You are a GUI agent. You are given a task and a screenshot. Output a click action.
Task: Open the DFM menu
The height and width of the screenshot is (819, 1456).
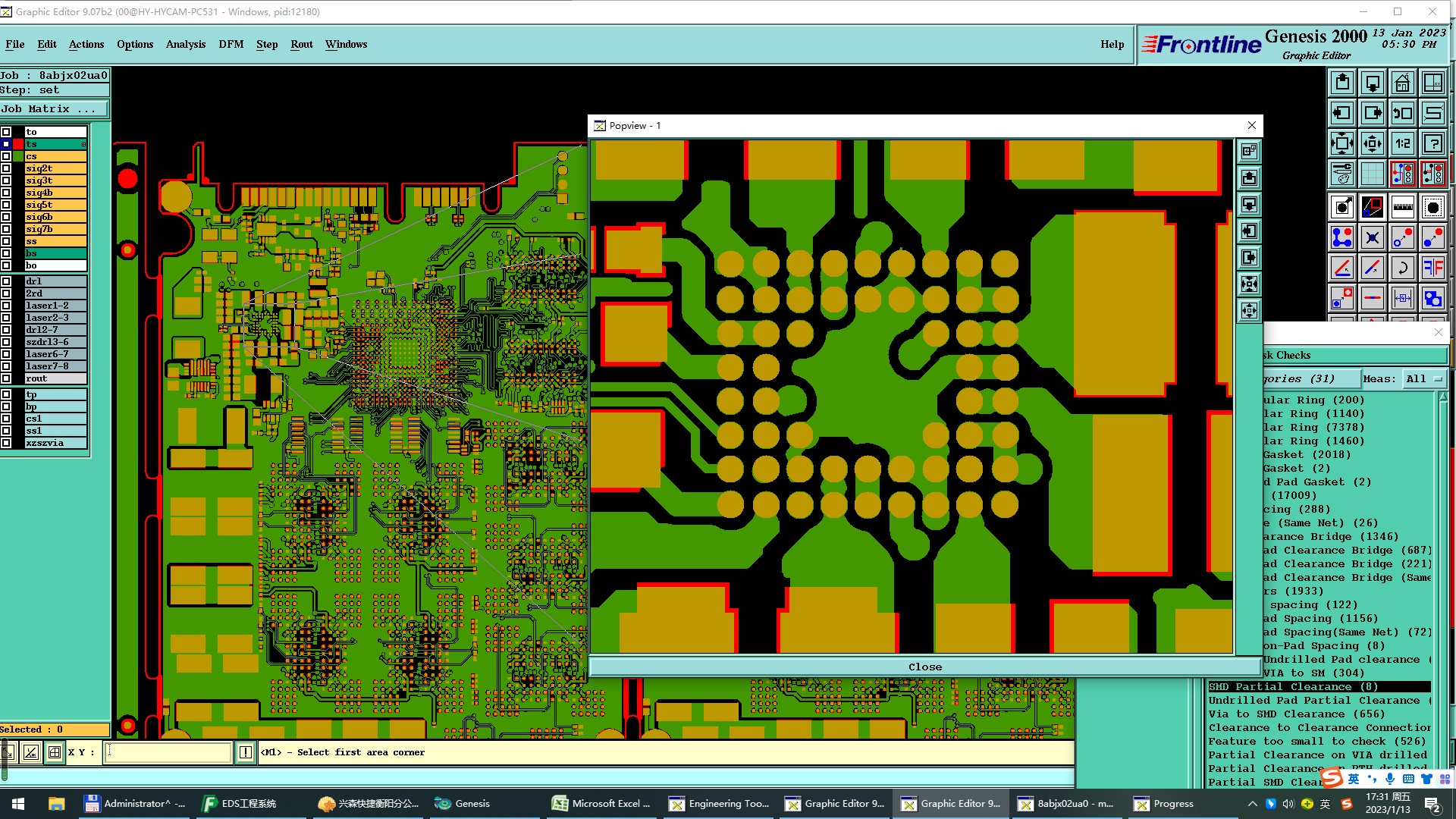click(x=231, y=44)
